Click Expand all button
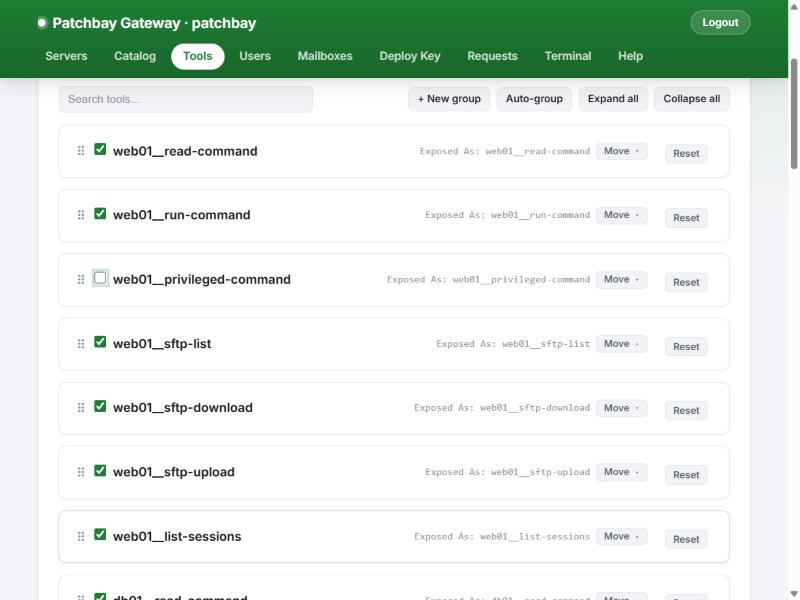800x600 pixels. click(613, 99)
